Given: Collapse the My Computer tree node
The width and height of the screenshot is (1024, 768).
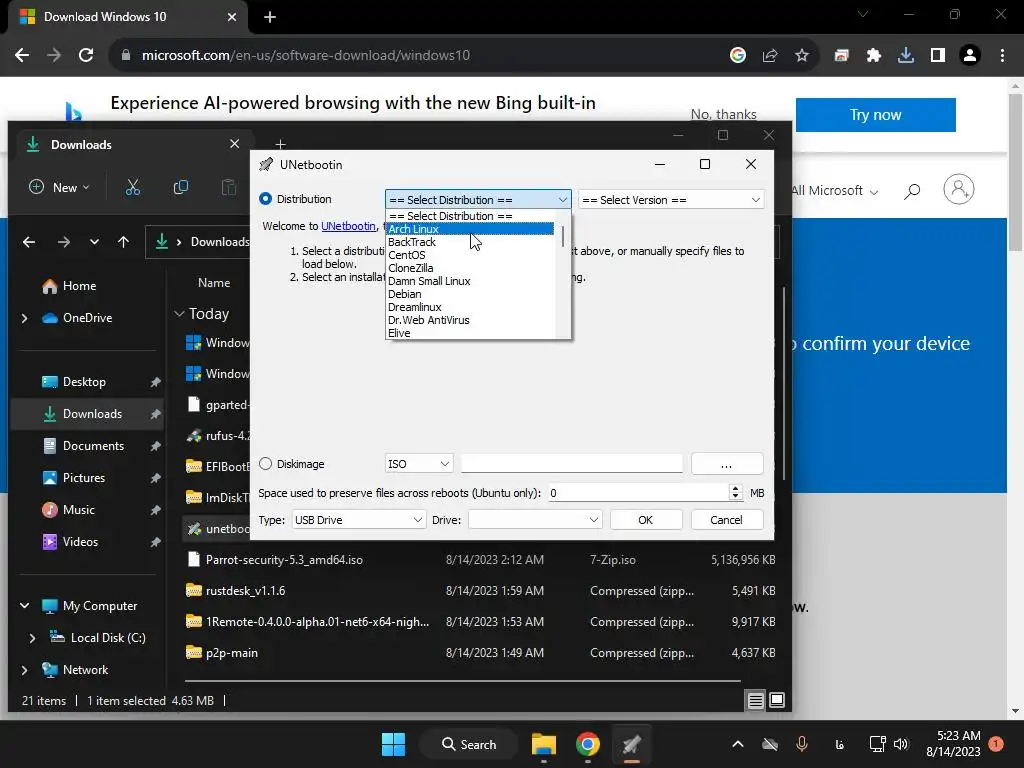Looking at the screenshot, I should (x=25, y=605).
